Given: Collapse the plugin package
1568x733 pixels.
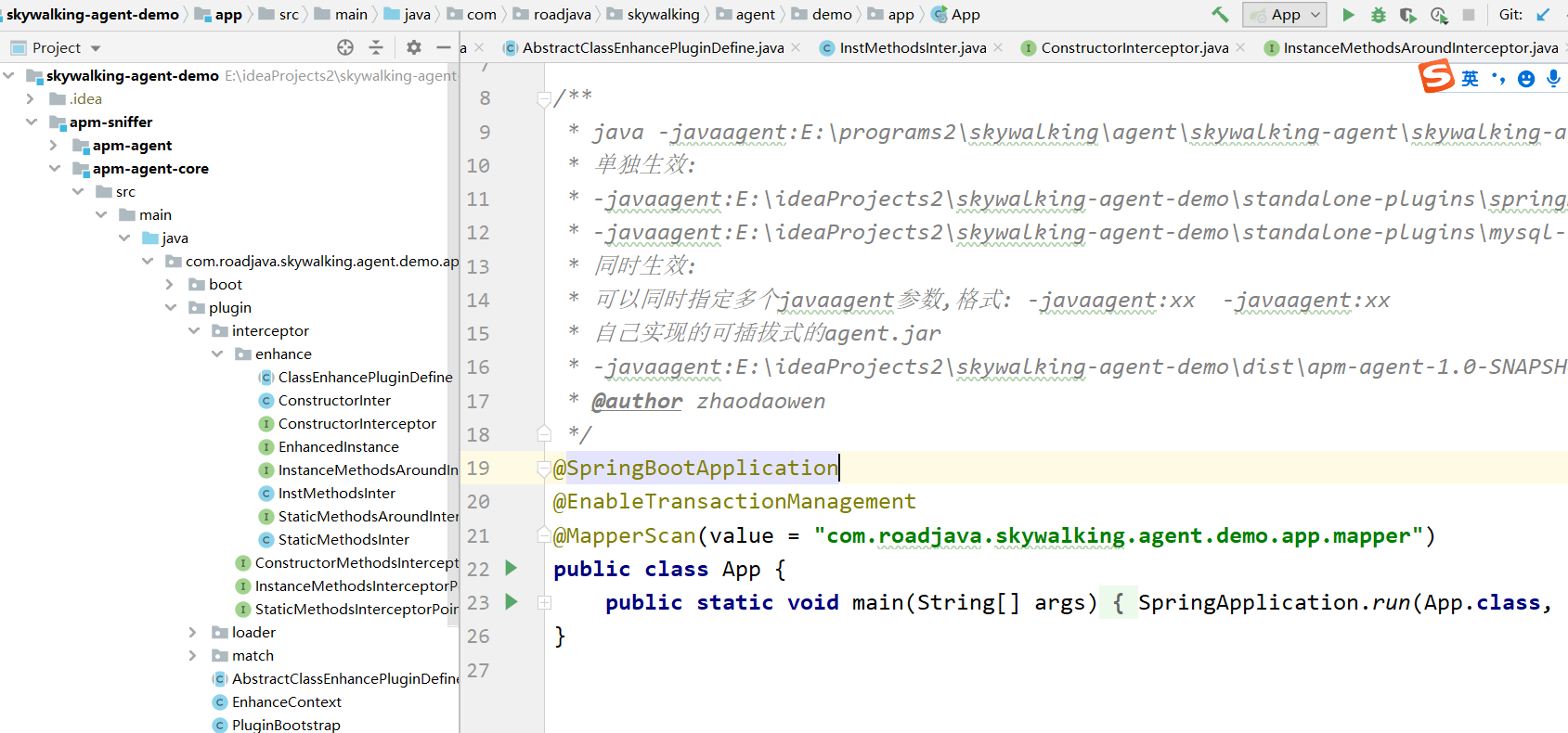Looking at the screenshot, I should tap(171, 307).
